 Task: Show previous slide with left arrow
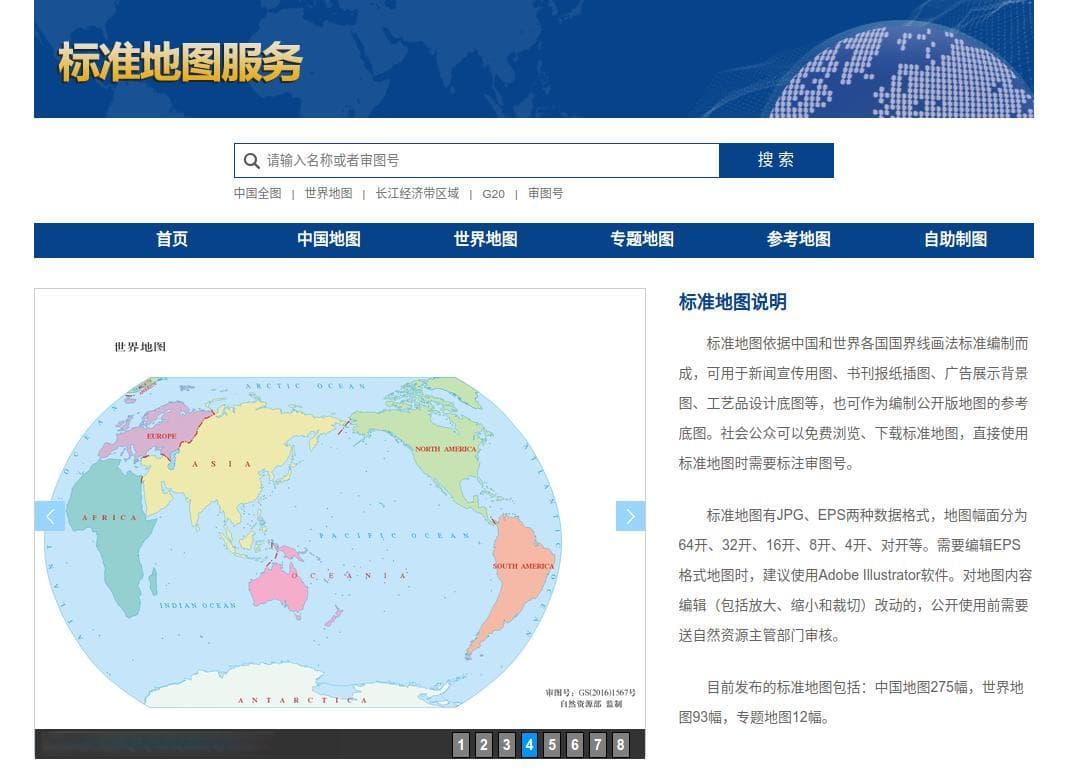tap(50, 516)
